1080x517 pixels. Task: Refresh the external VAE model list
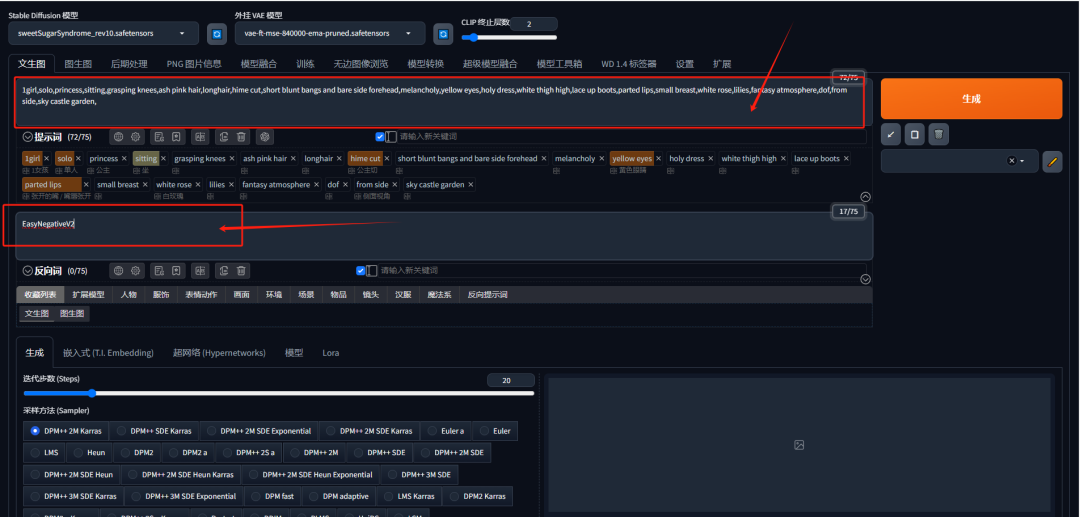(x=443, y=33)
